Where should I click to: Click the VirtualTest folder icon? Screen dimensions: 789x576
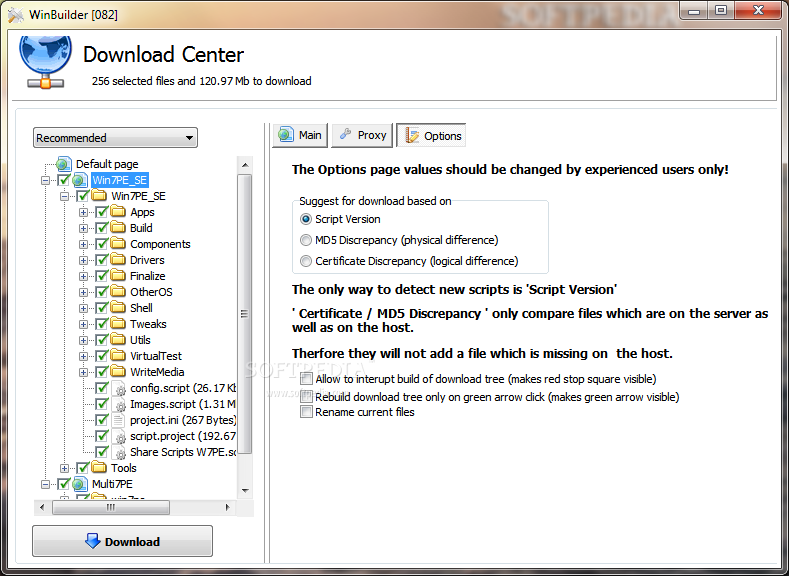[118, 356]
